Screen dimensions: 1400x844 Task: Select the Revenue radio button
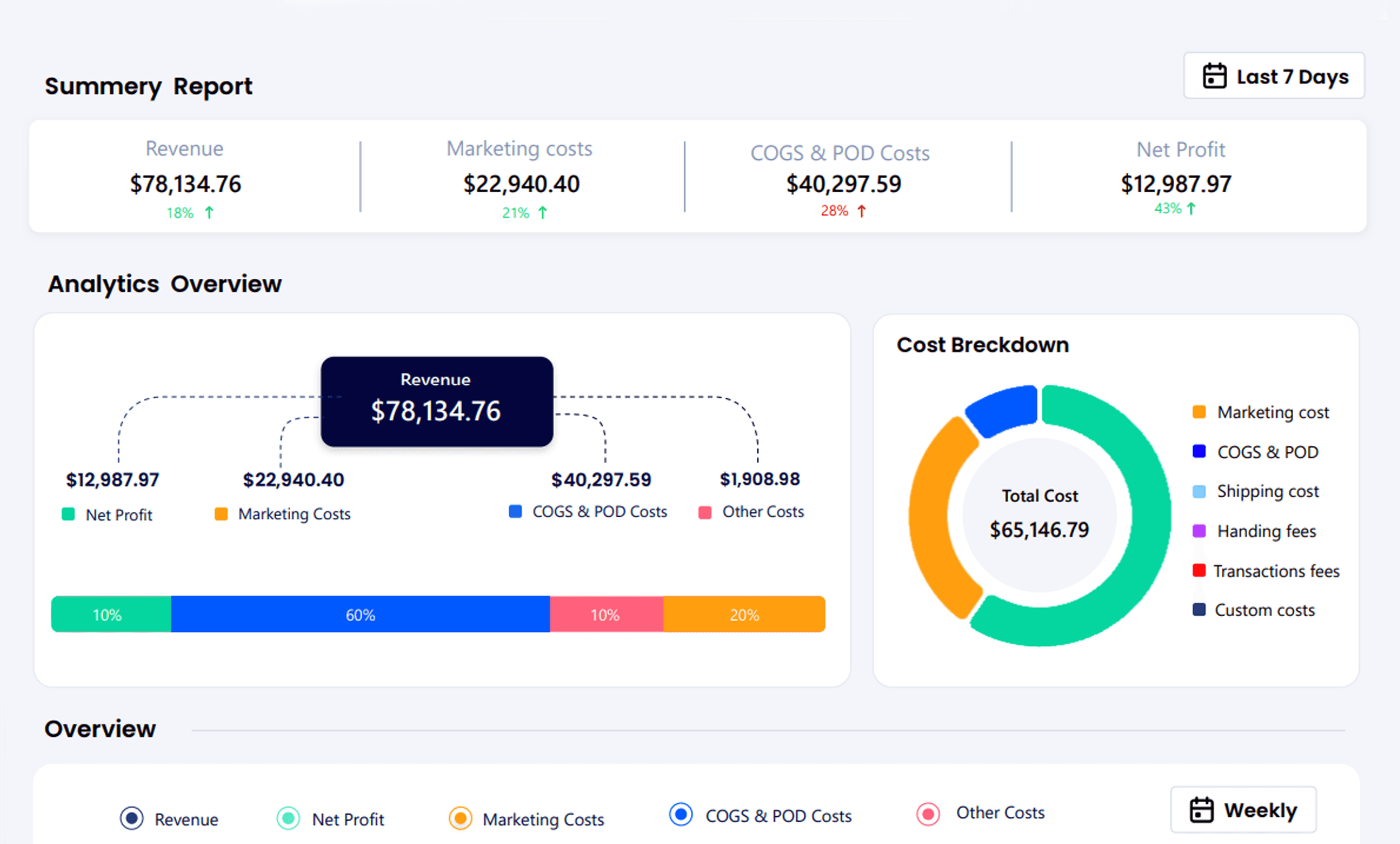tap(132, 818)
